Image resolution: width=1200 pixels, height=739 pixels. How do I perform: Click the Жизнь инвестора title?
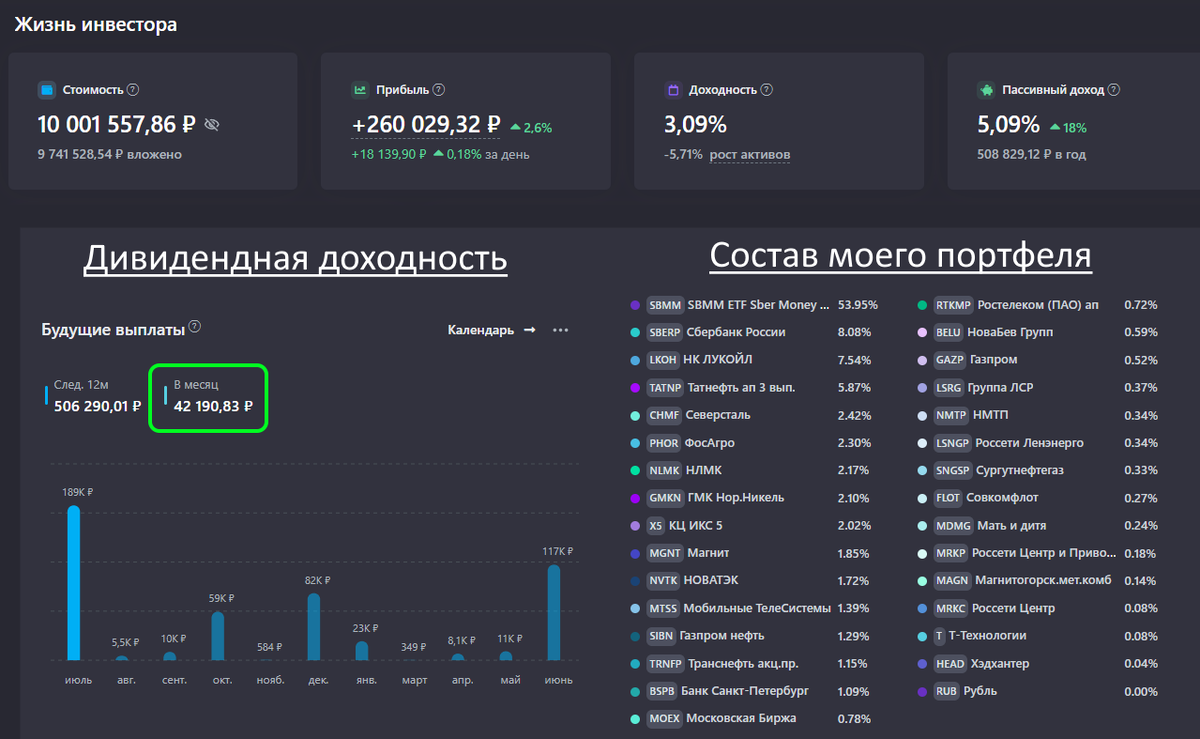[x=96, y=24]
